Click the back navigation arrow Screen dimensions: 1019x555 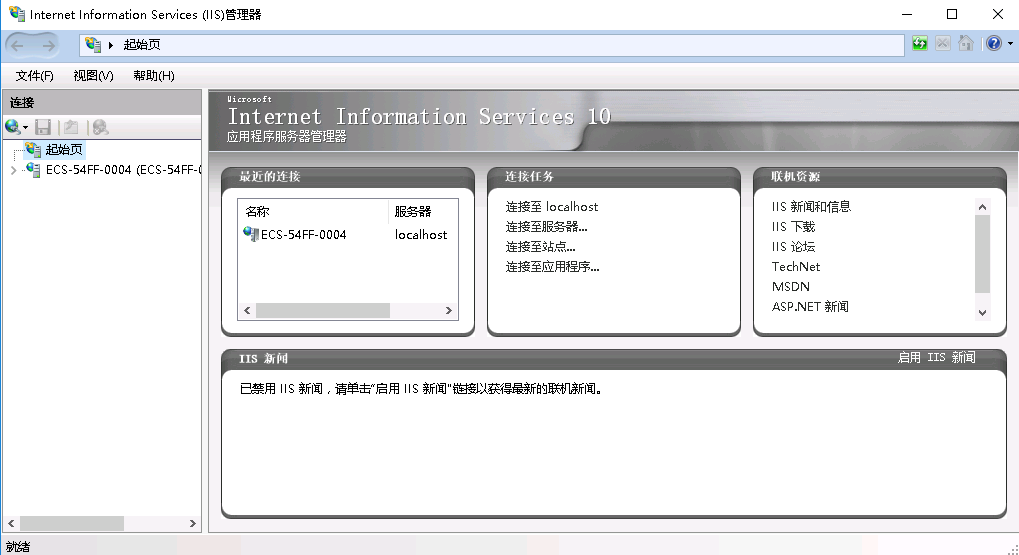coord(18,45)
